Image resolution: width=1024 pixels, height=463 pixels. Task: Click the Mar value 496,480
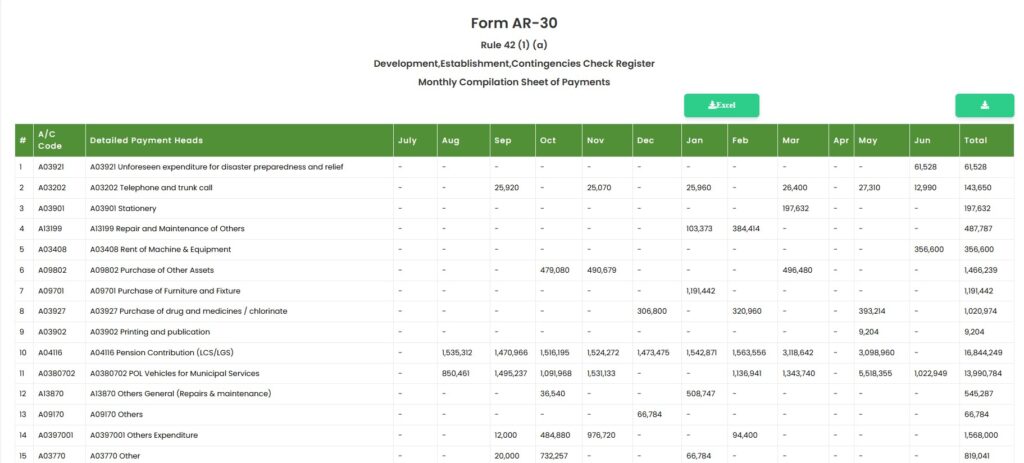pos(797,270)
